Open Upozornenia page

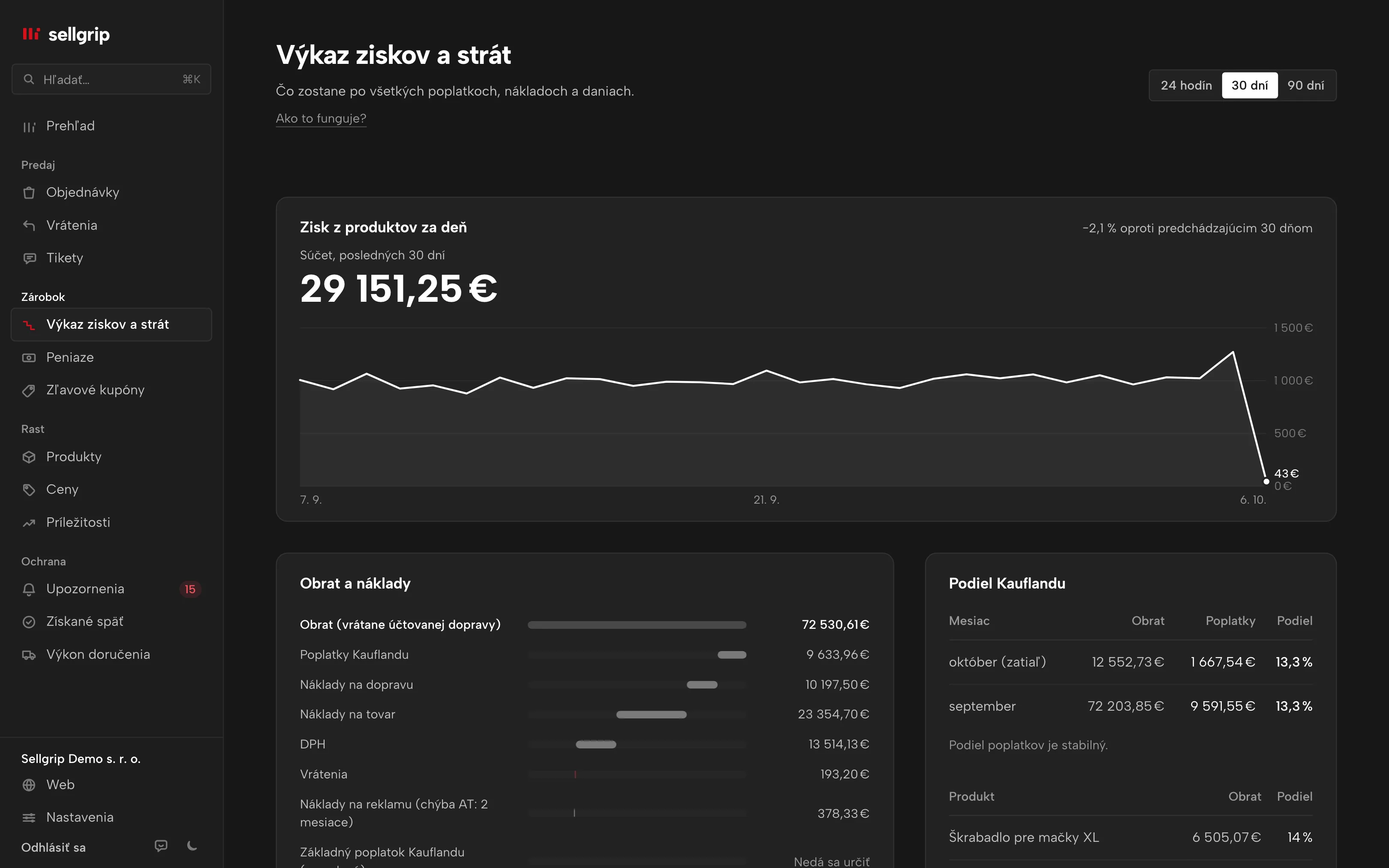click(111, 589)
